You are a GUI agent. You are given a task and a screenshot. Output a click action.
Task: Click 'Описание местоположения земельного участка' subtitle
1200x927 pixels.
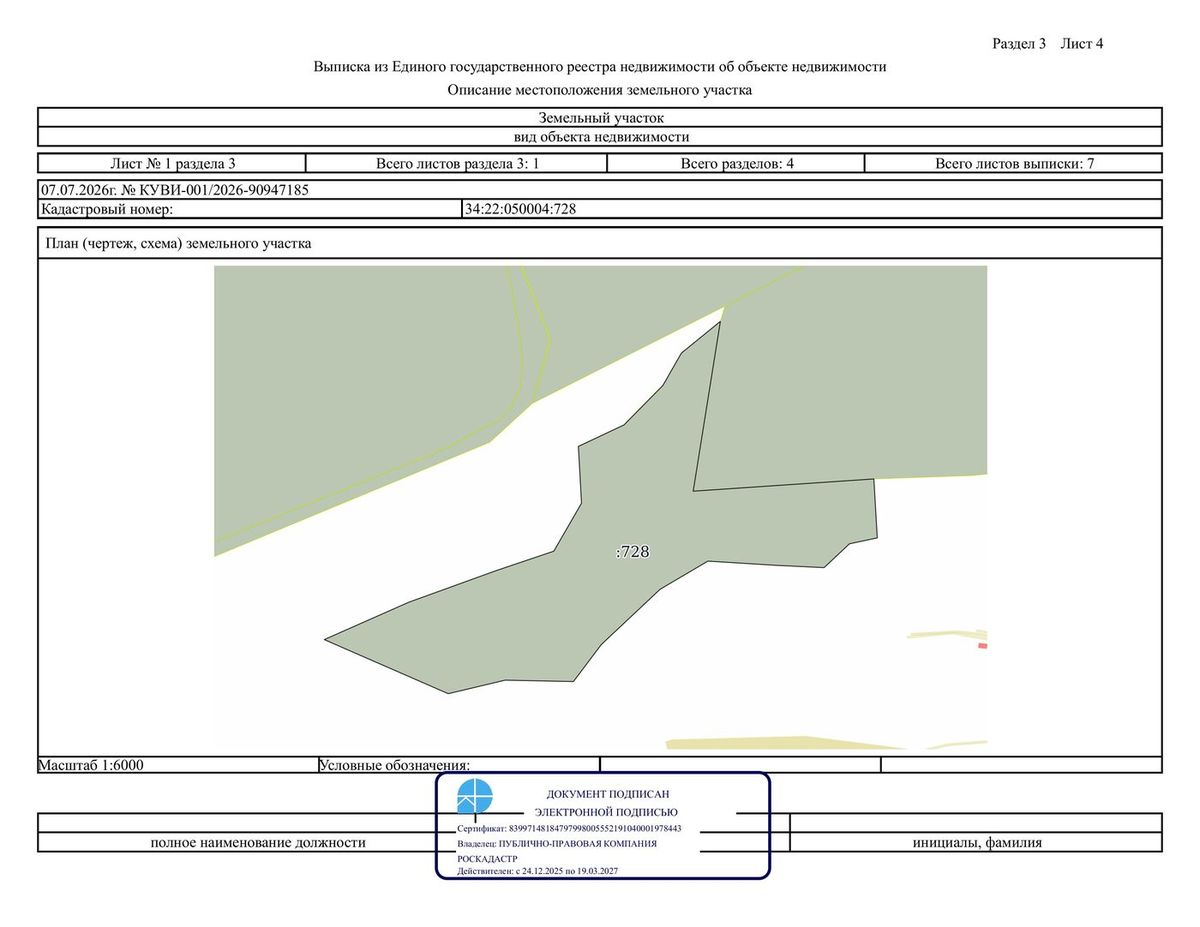[600, 90]
